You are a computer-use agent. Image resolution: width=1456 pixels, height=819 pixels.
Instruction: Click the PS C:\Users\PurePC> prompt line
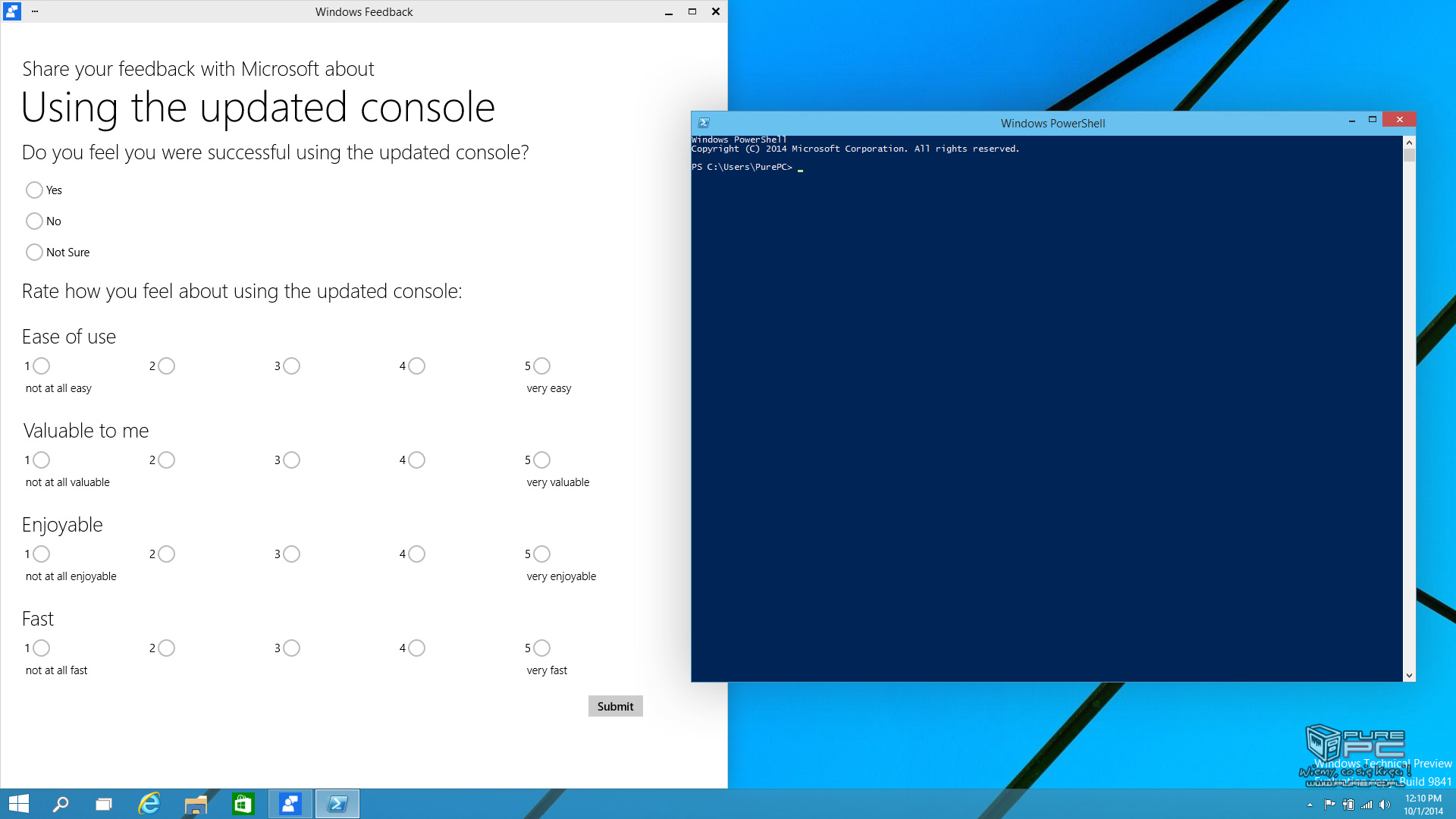pos(747,167)
